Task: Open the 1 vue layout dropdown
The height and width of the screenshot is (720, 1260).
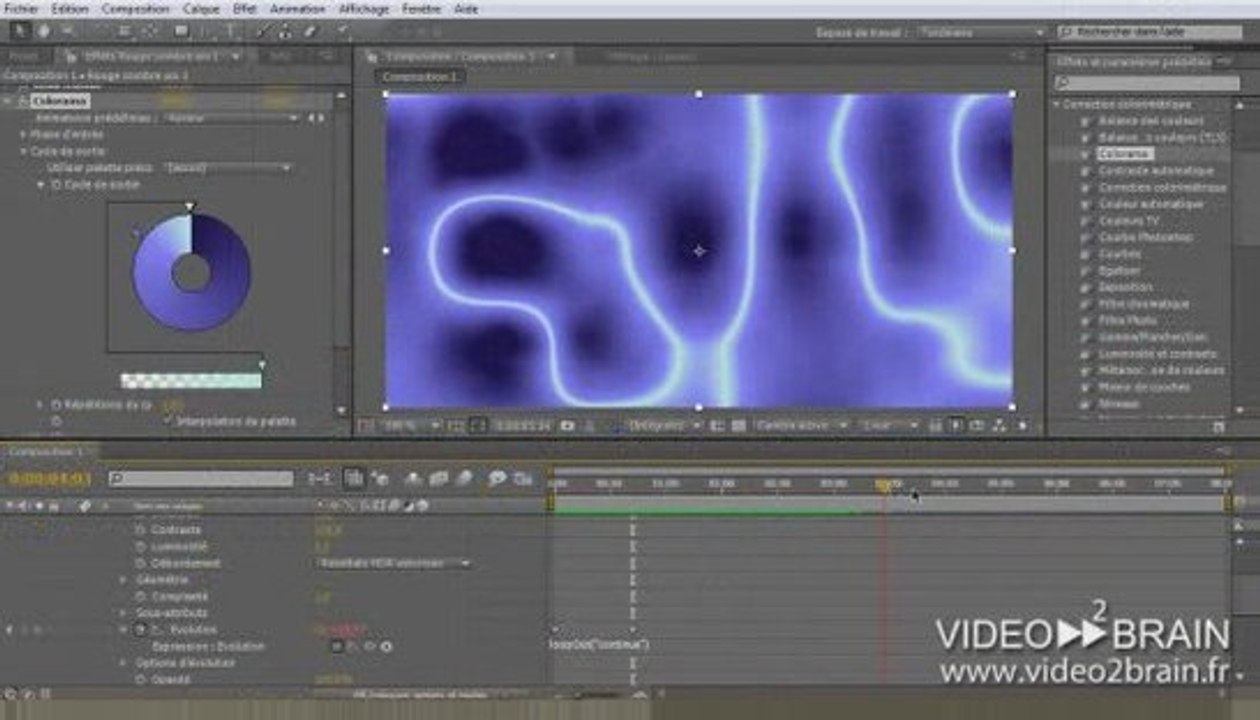Action: pos(888,426)
